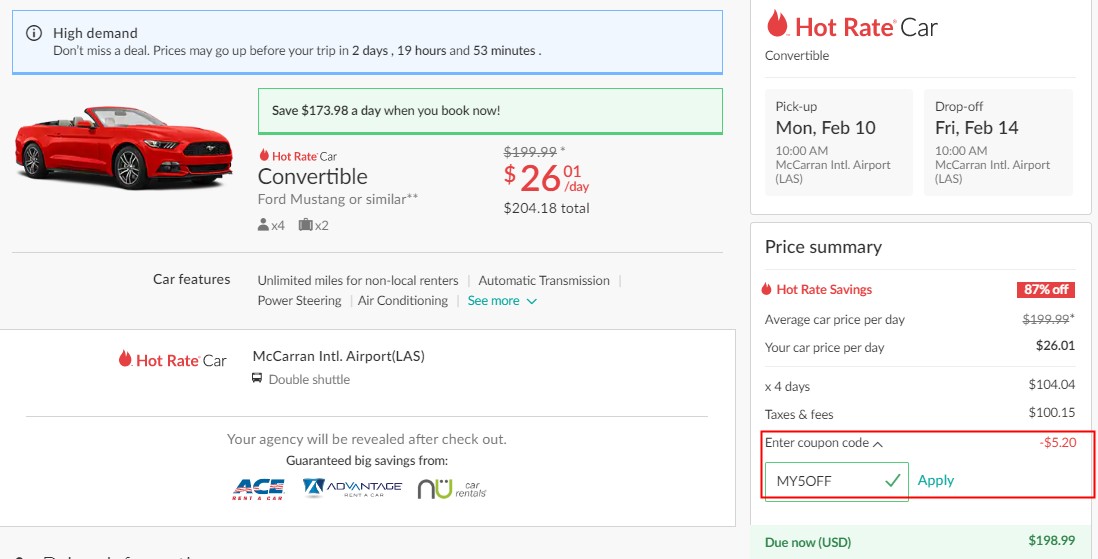Click the Double shuttle text
Screen dimensions: 1098x559
309,380
